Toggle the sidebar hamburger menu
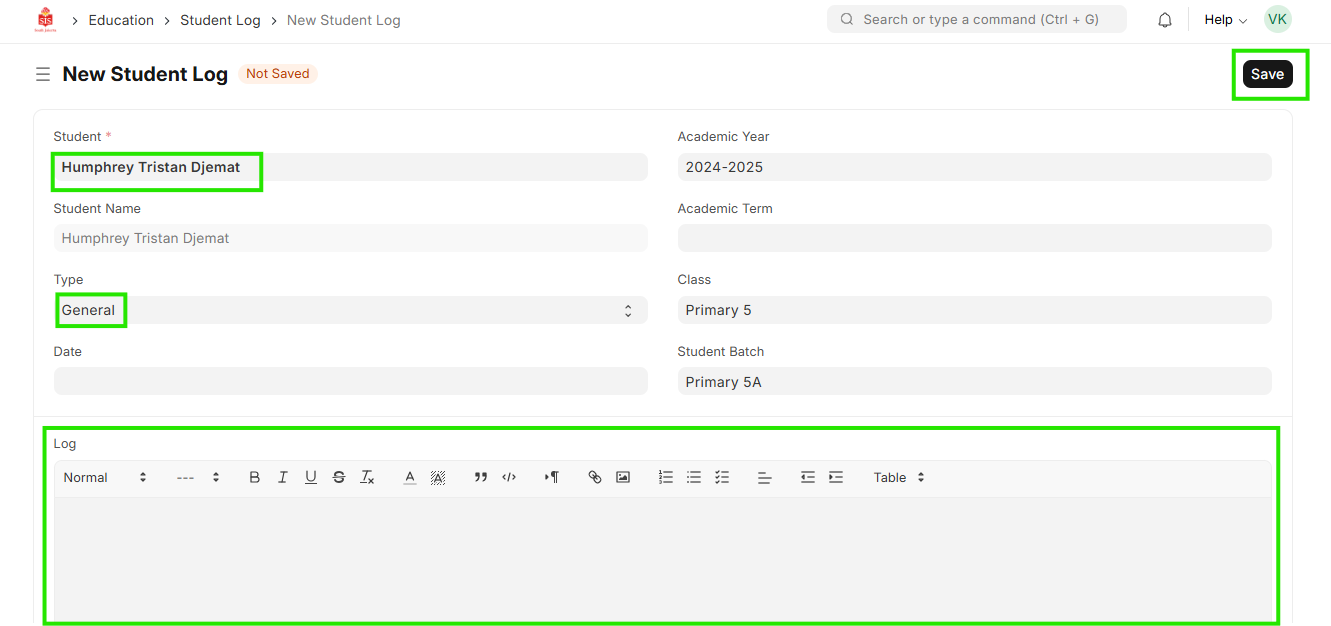The image size is (1331, 626). [x=43, y=74]
